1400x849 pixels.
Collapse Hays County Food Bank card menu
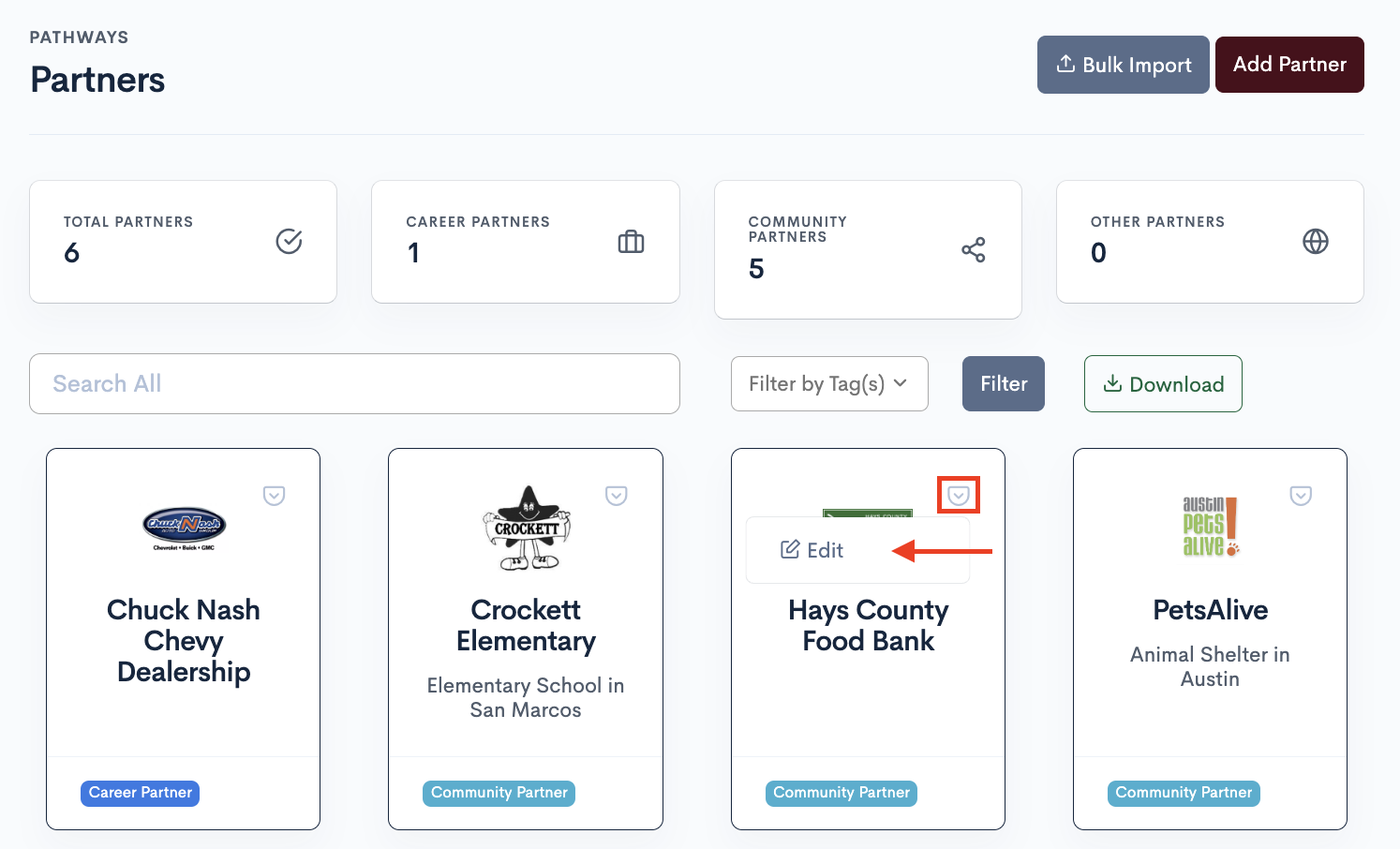click(x=958, y=495)
